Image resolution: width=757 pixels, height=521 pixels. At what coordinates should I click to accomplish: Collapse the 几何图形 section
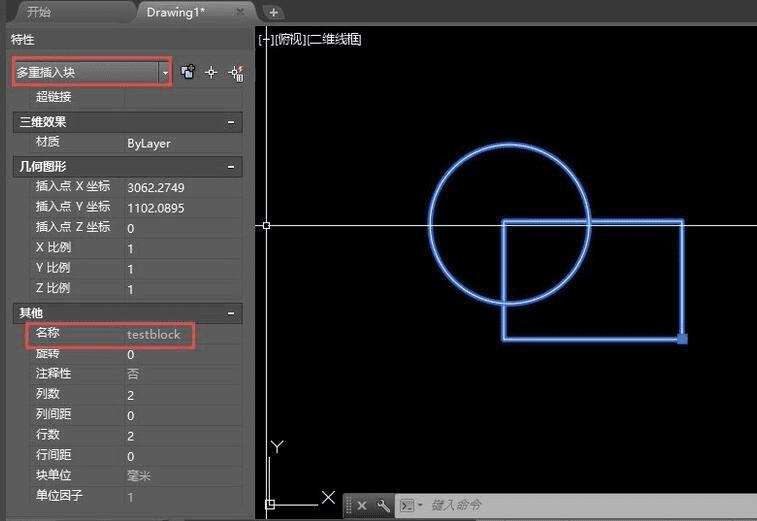coord(231,167)
